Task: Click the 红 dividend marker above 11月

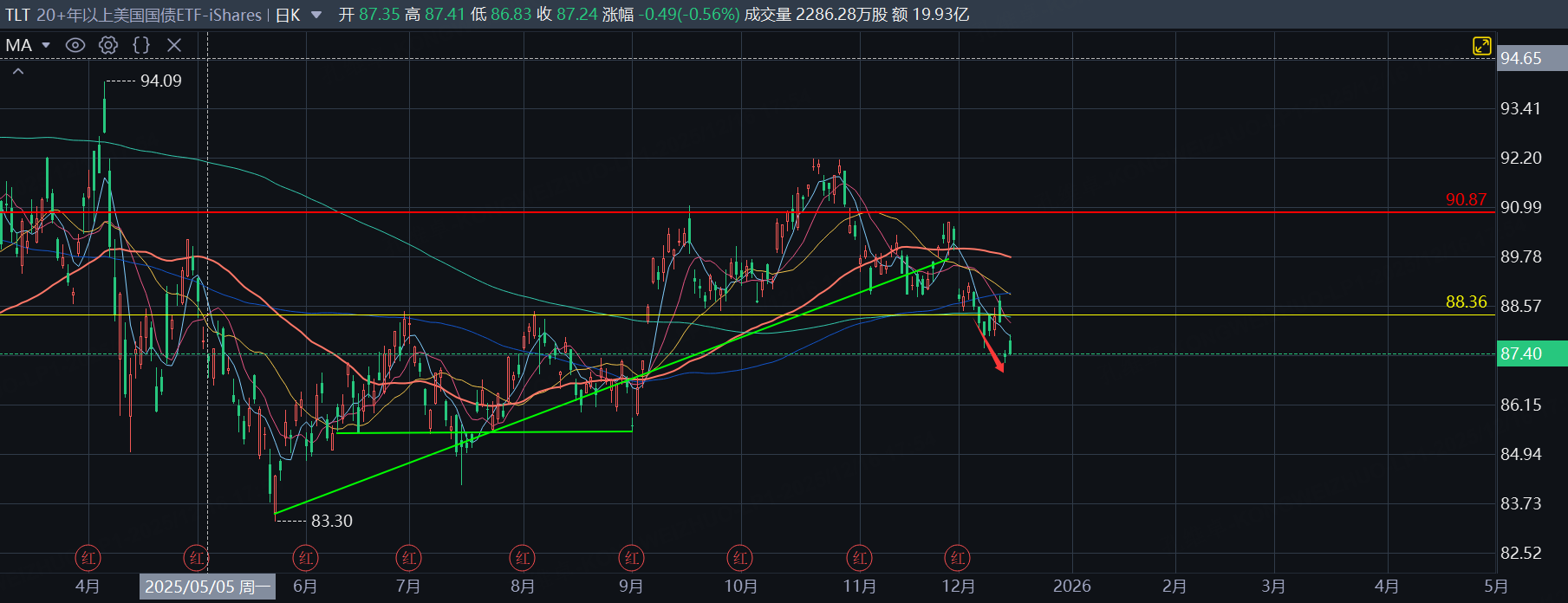Action: point(860,559)
